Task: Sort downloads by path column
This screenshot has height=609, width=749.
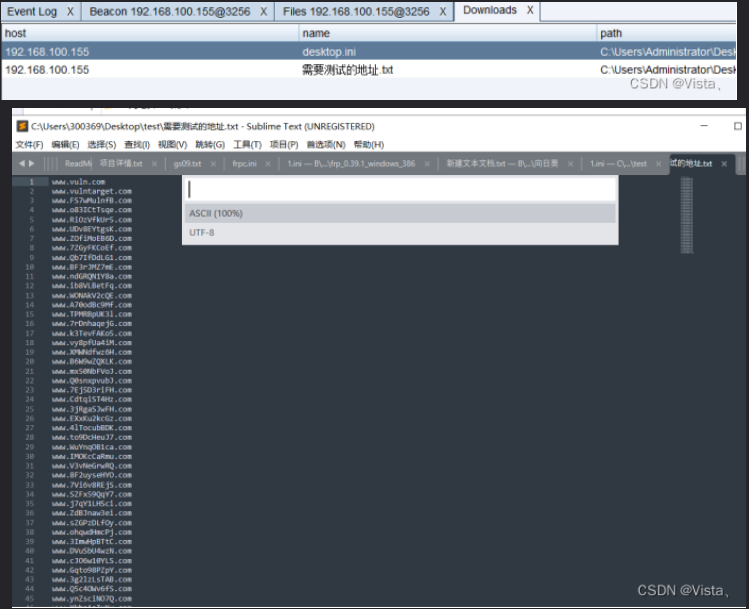Action: (x=666, y=33)
